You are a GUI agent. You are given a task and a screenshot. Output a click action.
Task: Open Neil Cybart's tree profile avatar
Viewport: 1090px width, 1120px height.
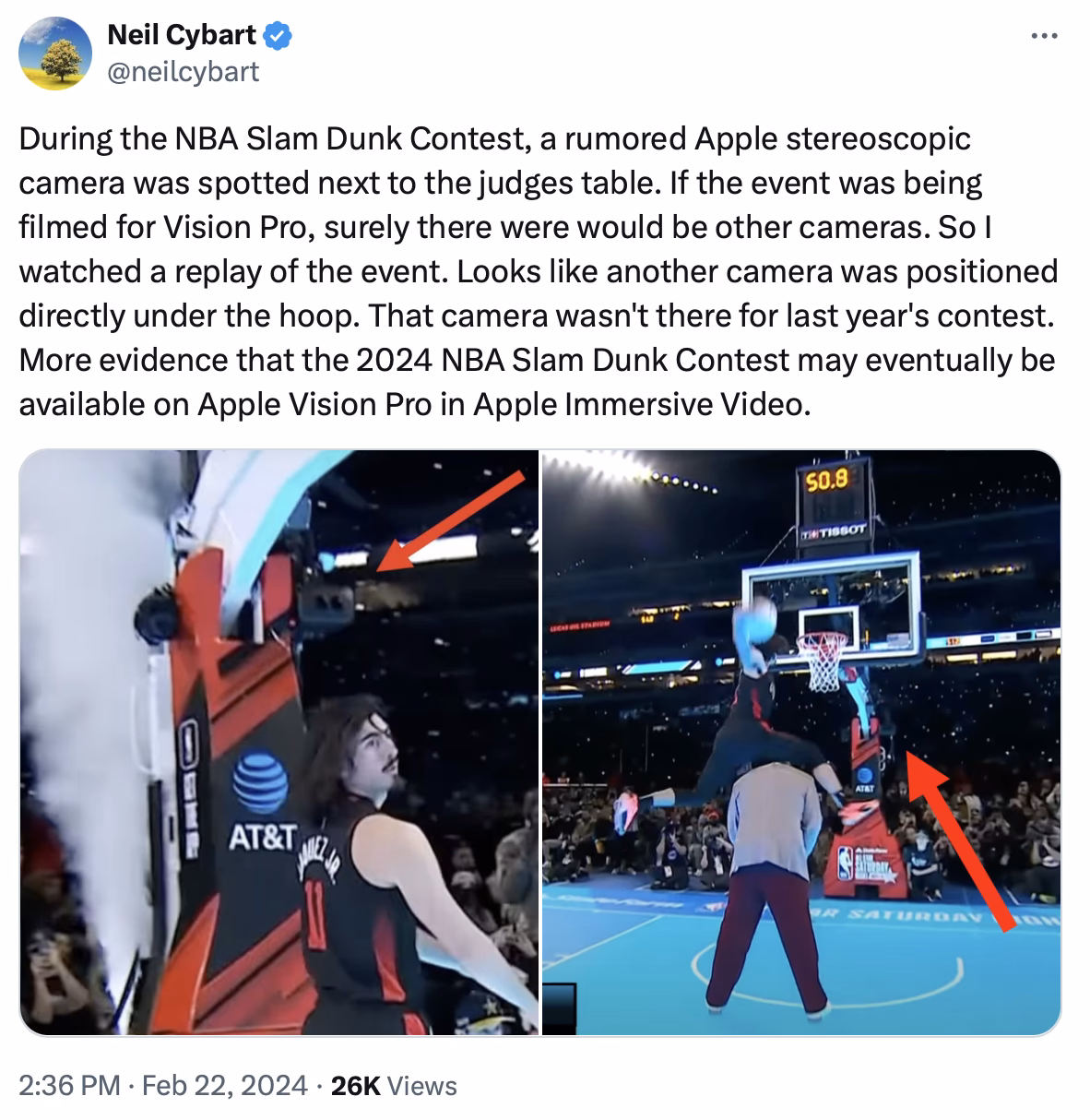coord(54,53)
